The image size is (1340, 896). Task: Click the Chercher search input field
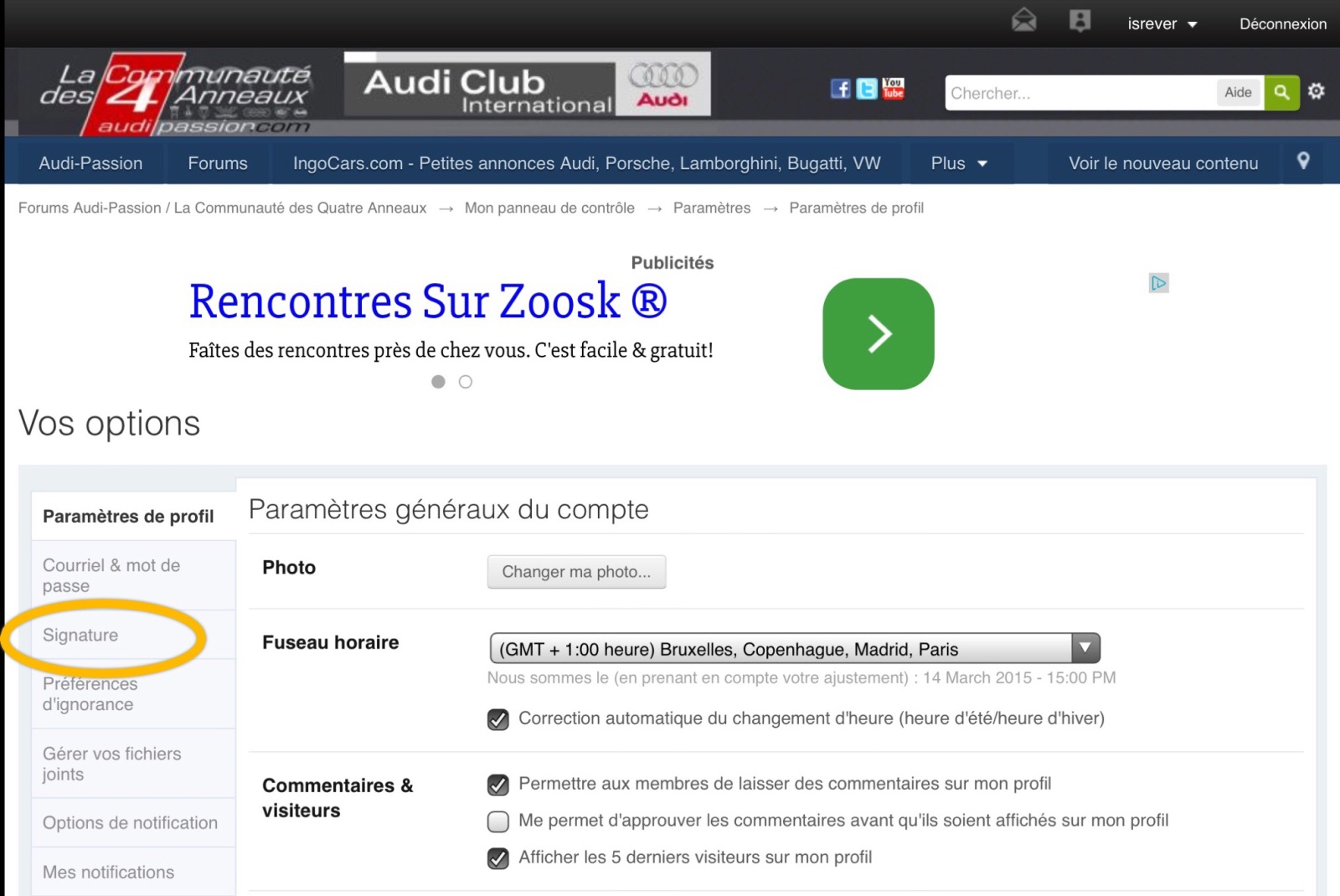click(1079, 93)
